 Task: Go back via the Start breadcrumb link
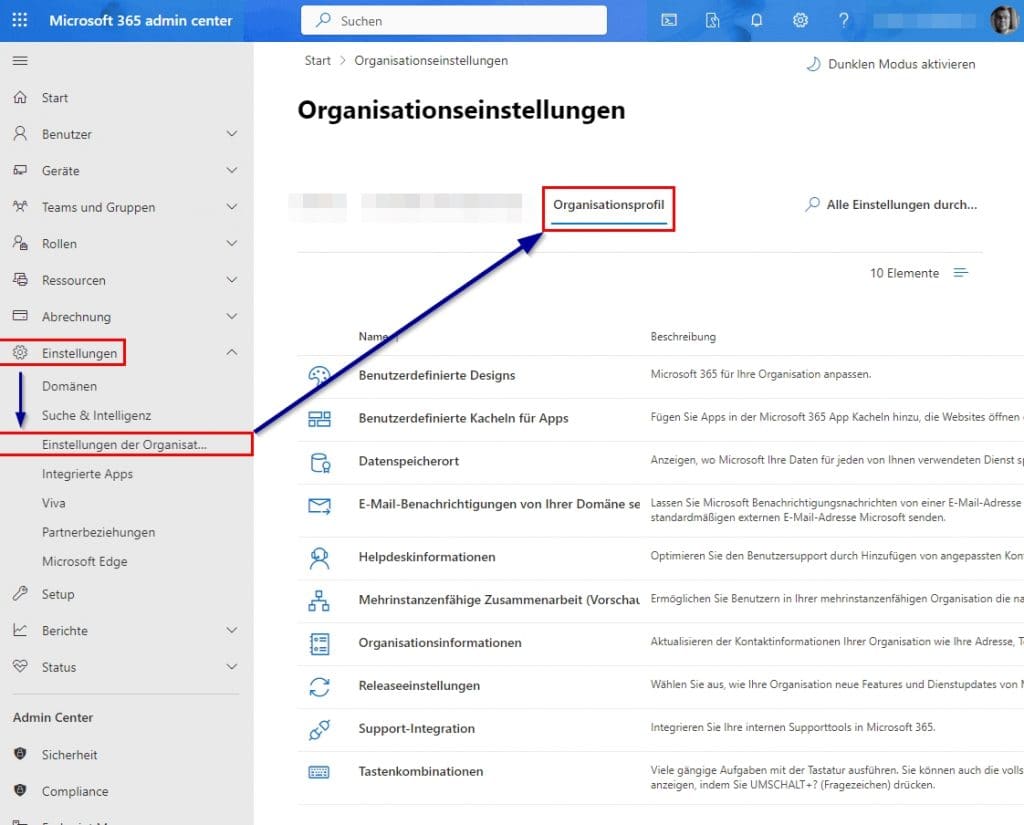pos(317,60)
